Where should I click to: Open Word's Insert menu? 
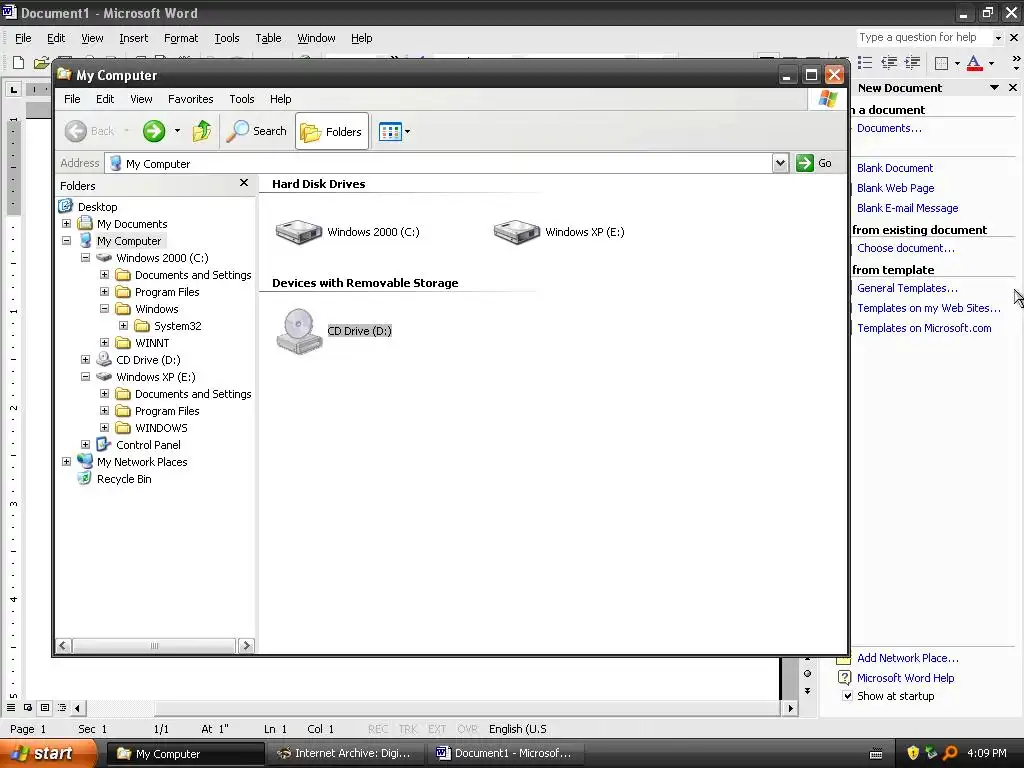click(133, 39)
